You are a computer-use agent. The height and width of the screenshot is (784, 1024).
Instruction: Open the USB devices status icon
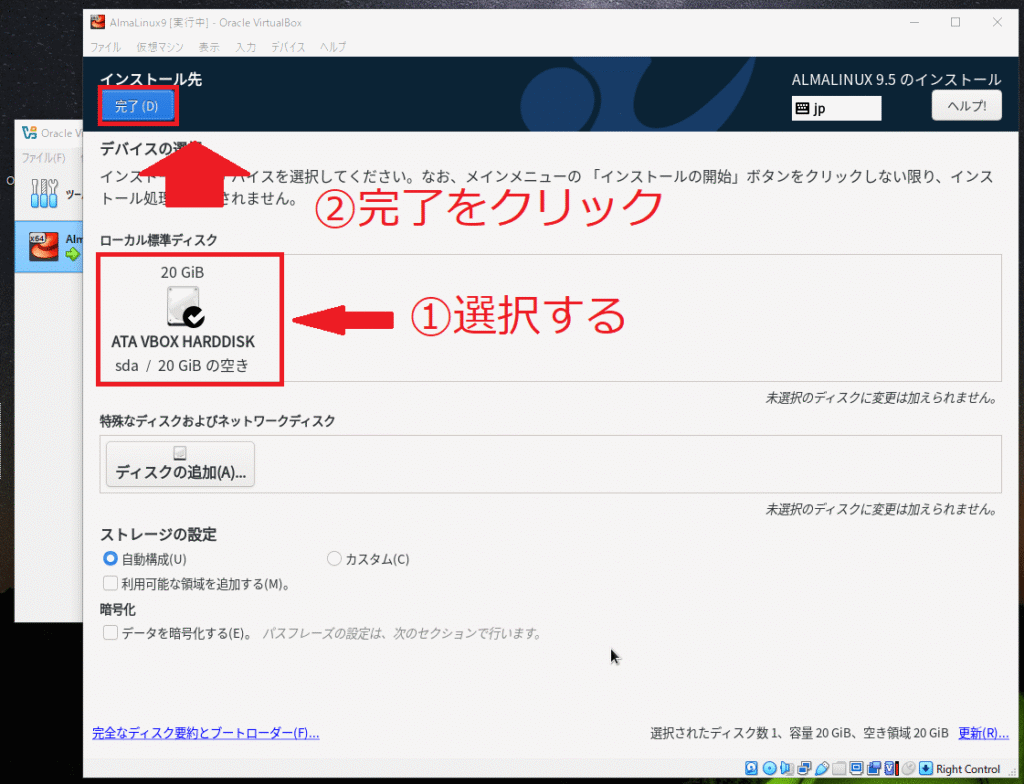tap(822, 768)
